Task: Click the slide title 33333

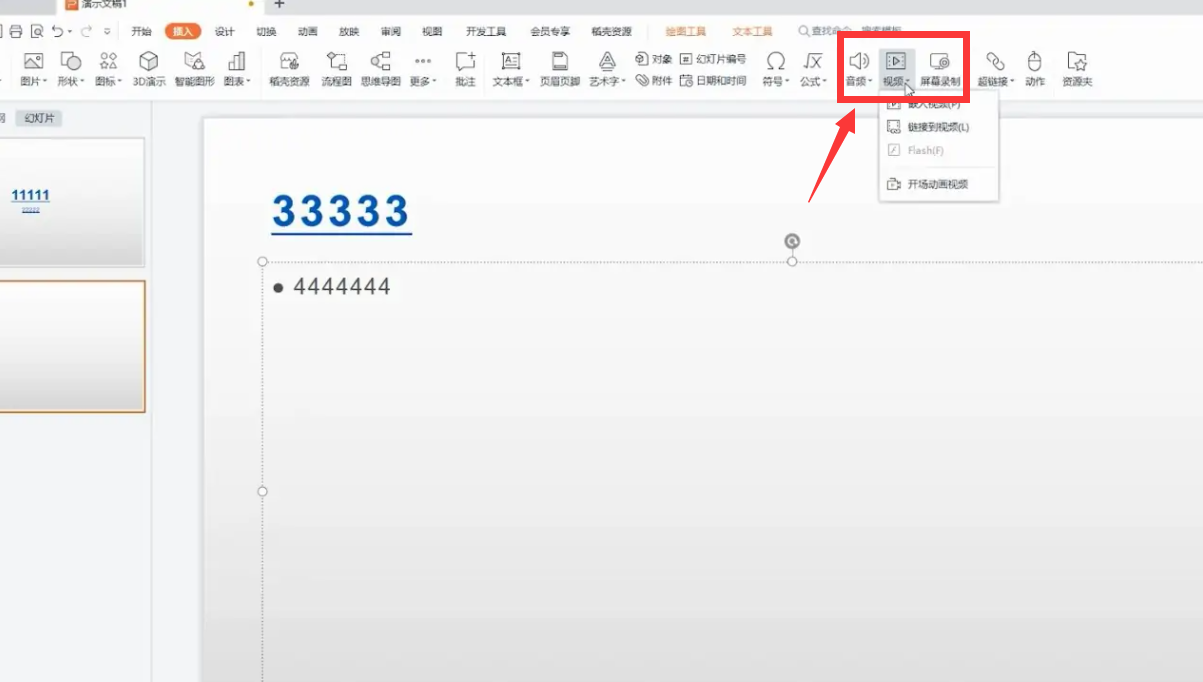Action: point(341,212)
